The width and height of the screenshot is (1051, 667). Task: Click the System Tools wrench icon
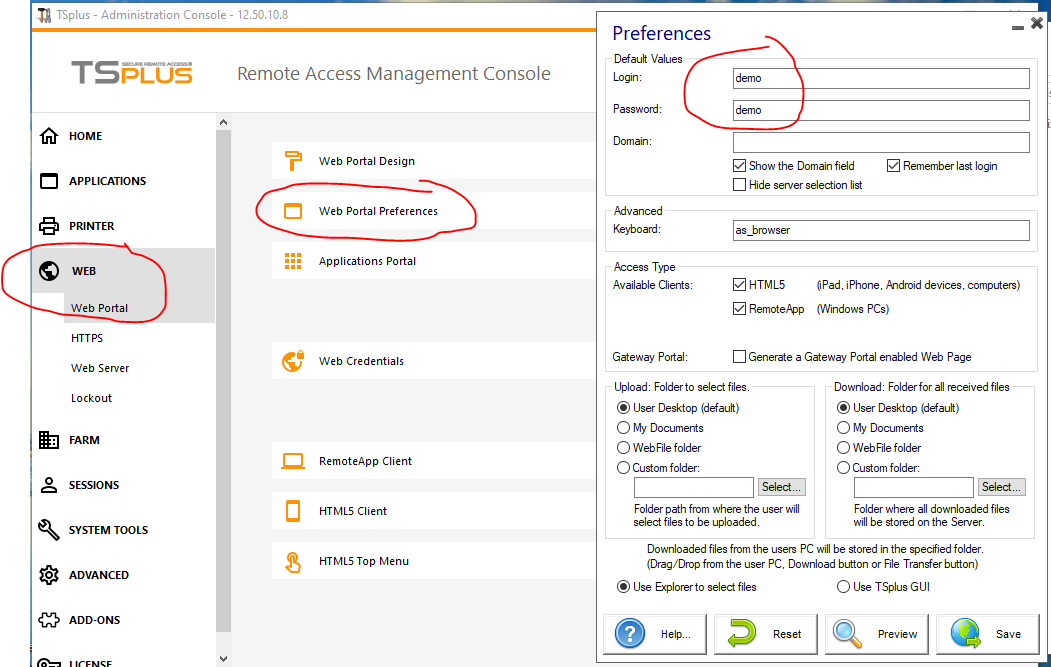click(x=49, y=530)
